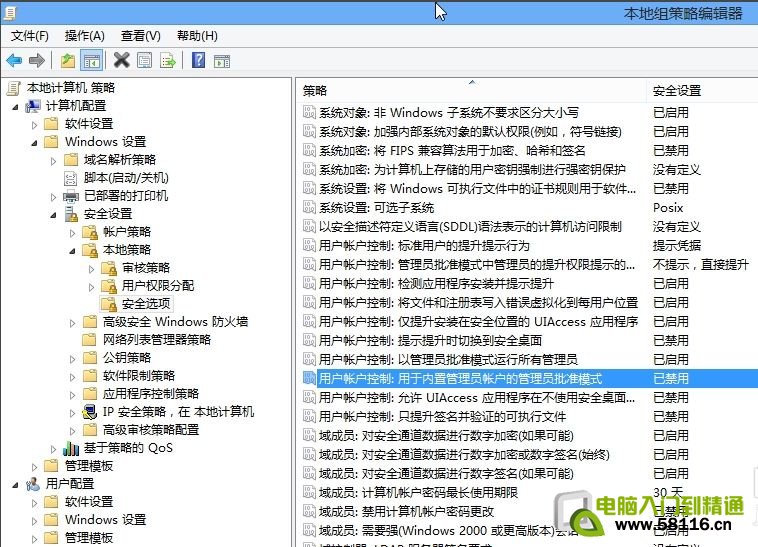Click the Up one level folder icon
The image size is (758, 547).
[x=68, y=61]
